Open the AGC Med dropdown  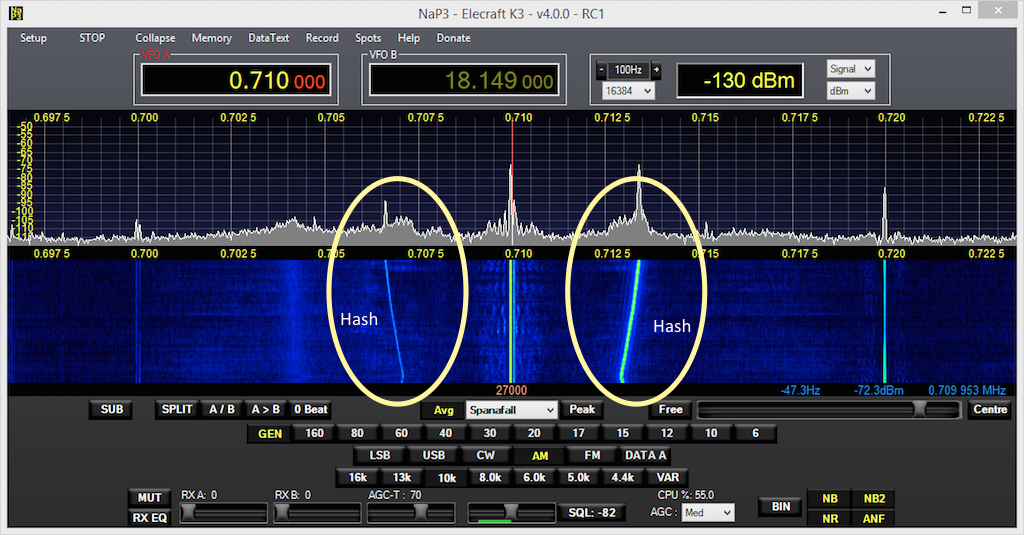tap(708, 512)
